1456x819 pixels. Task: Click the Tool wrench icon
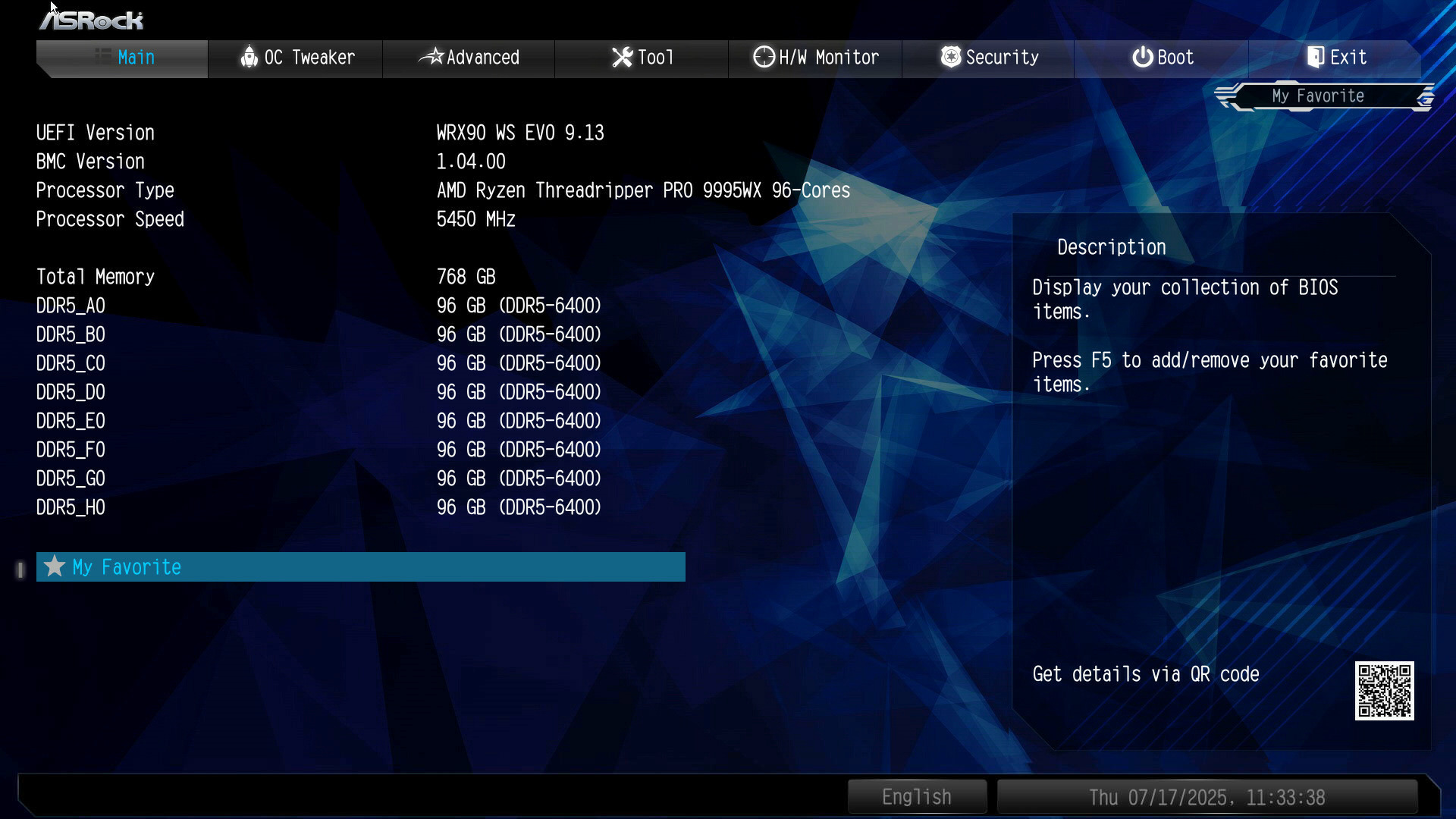tap(622, 57)
